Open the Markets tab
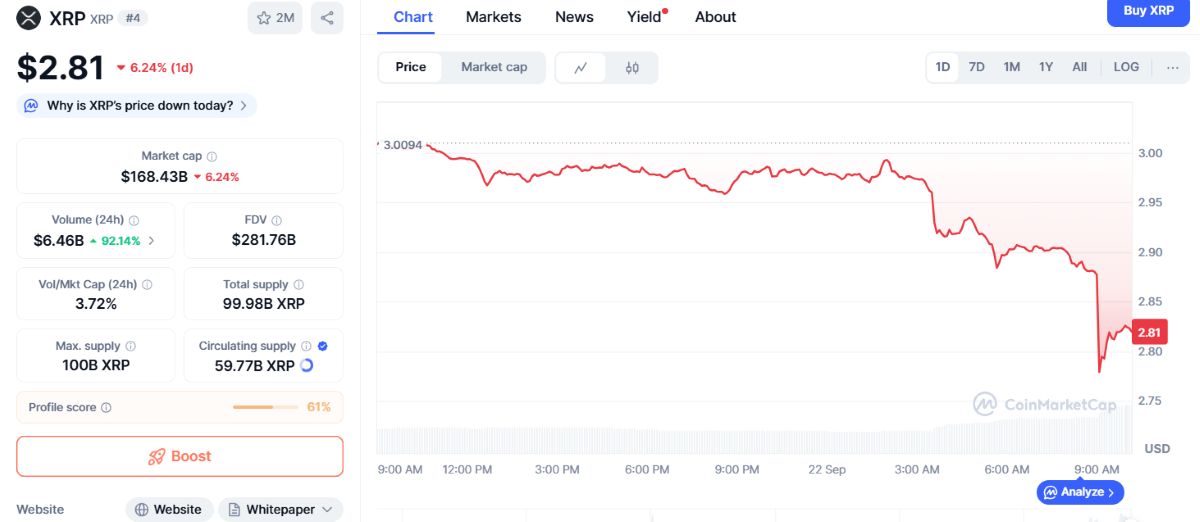The image size is (1200, 522). point(494,17)
